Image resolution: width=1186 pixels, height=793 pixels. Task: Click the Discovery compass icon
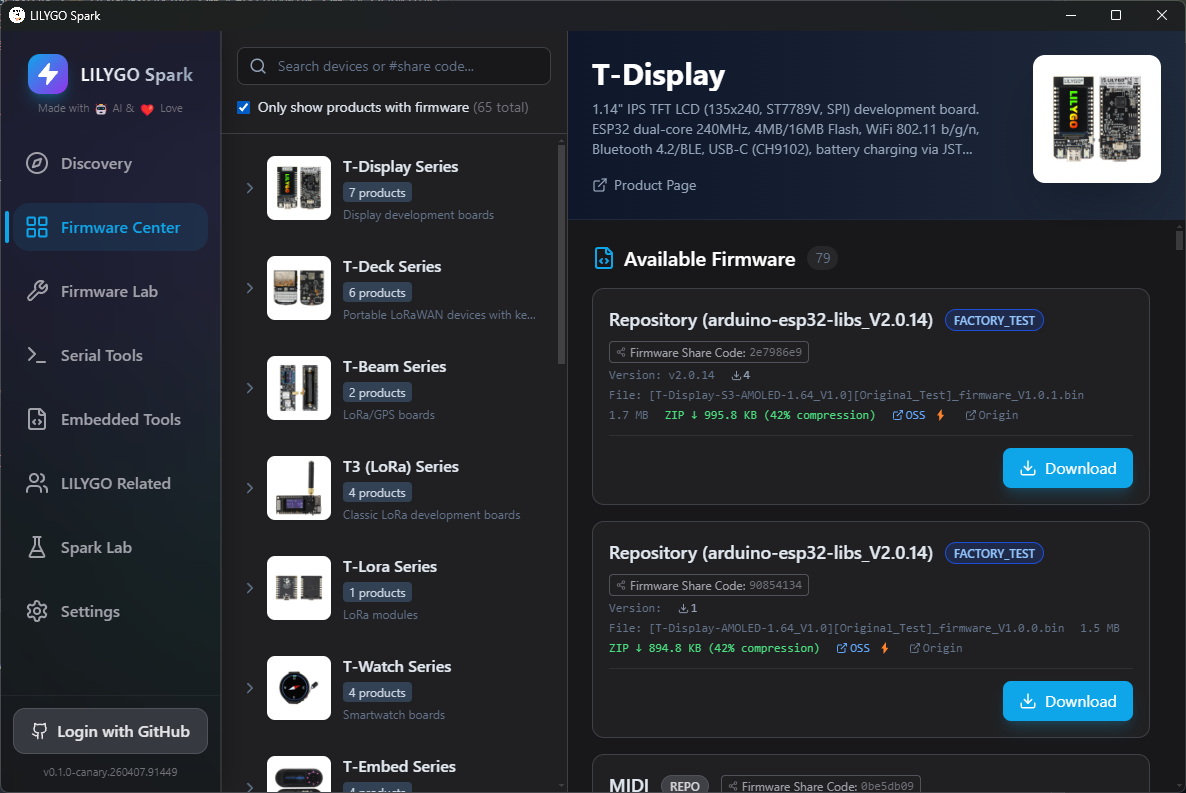click(x=37, y=164)
